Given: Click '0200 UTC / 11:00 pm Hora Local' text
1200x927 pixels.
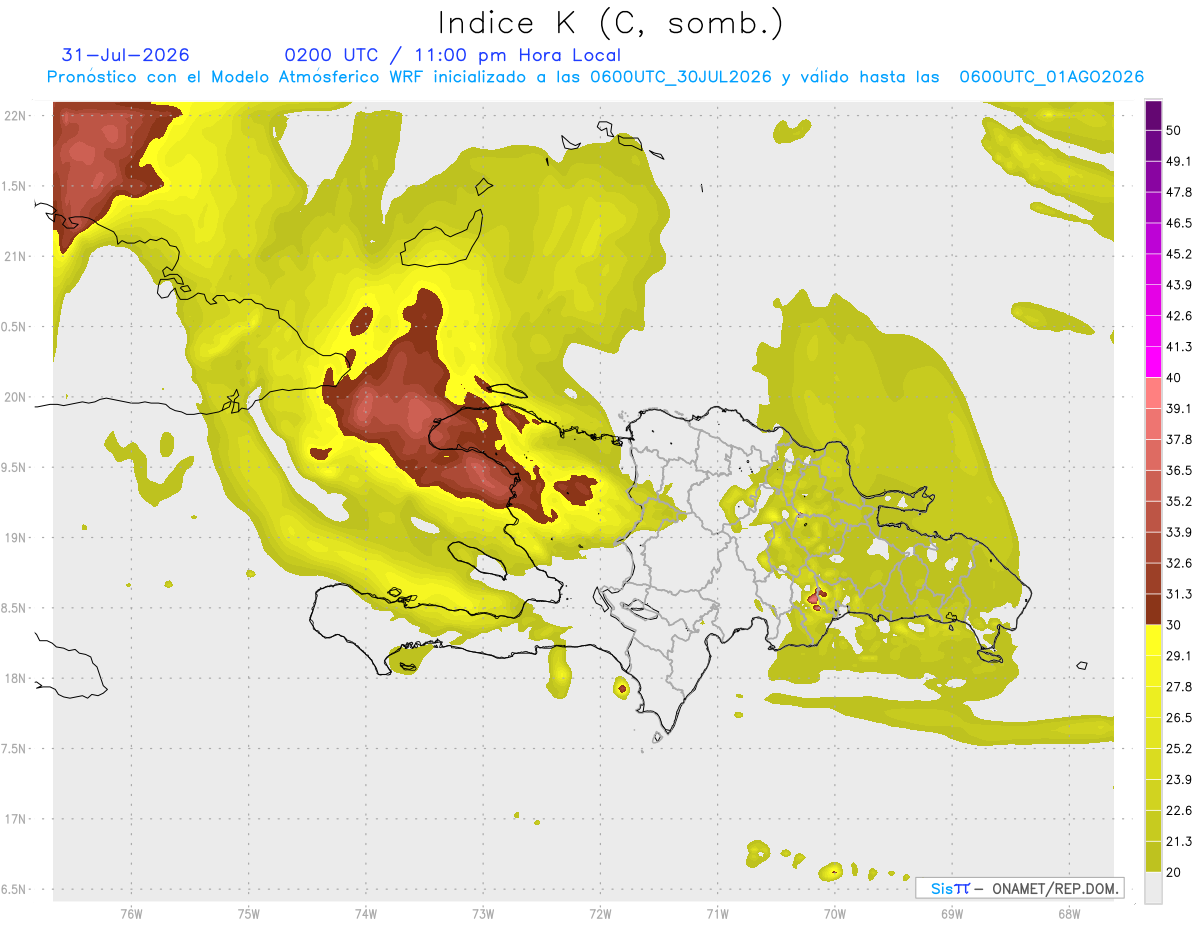Looking at the screenshot, I should (x=452, y=56).
